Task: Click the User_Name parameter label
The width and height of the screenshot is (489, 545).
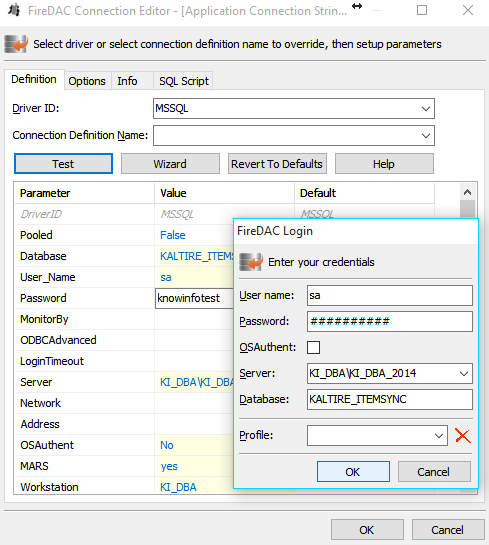Action: (x=48, y=277)
